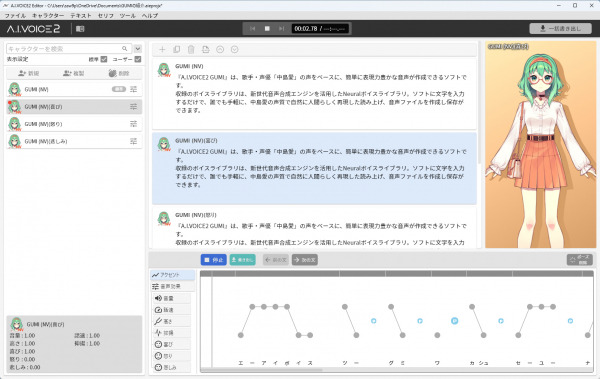Click the first accent point above エ
Screen dimensions: 600x379
(241, 335)
